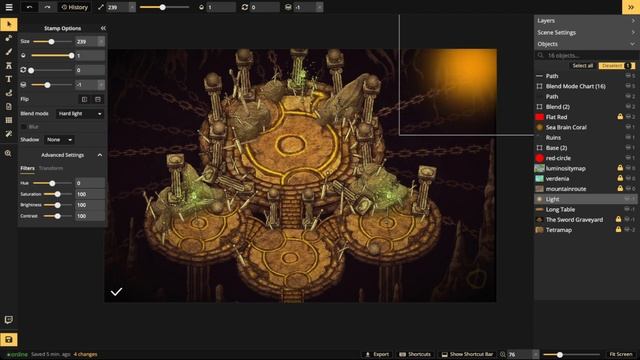The height and width of the screenshot is (360, 640).
Task: Click the yellow Save disk button
Action: (9, 340)
